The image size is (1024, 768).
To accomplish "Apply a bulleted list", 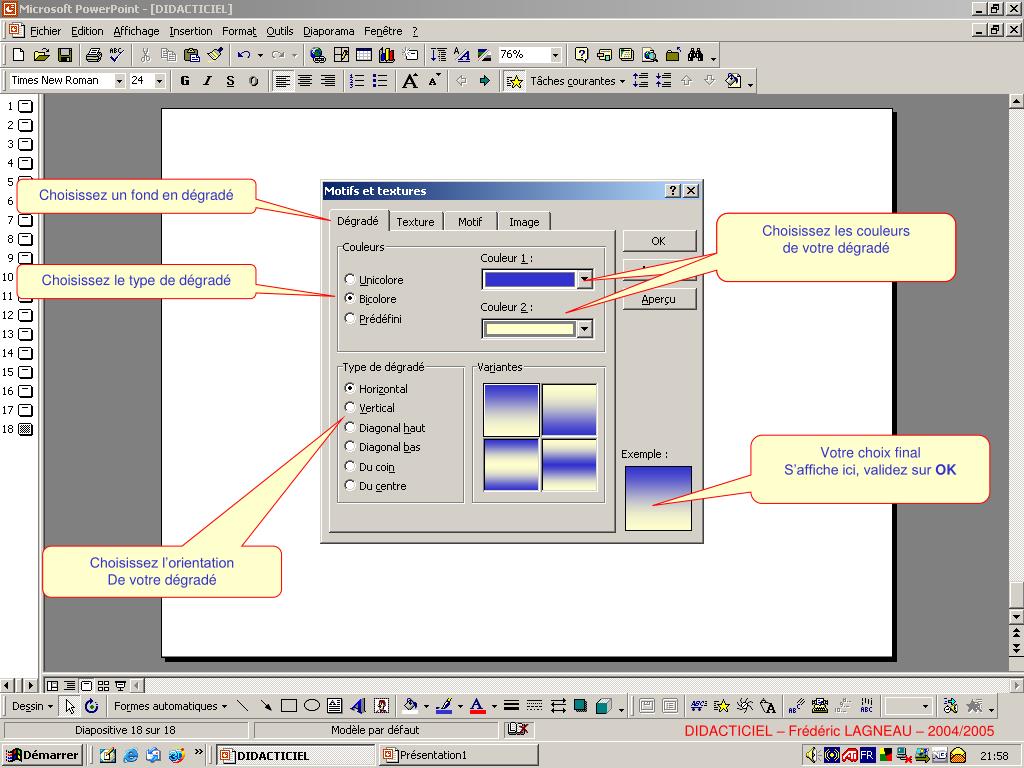I will (x=379, y=81).
